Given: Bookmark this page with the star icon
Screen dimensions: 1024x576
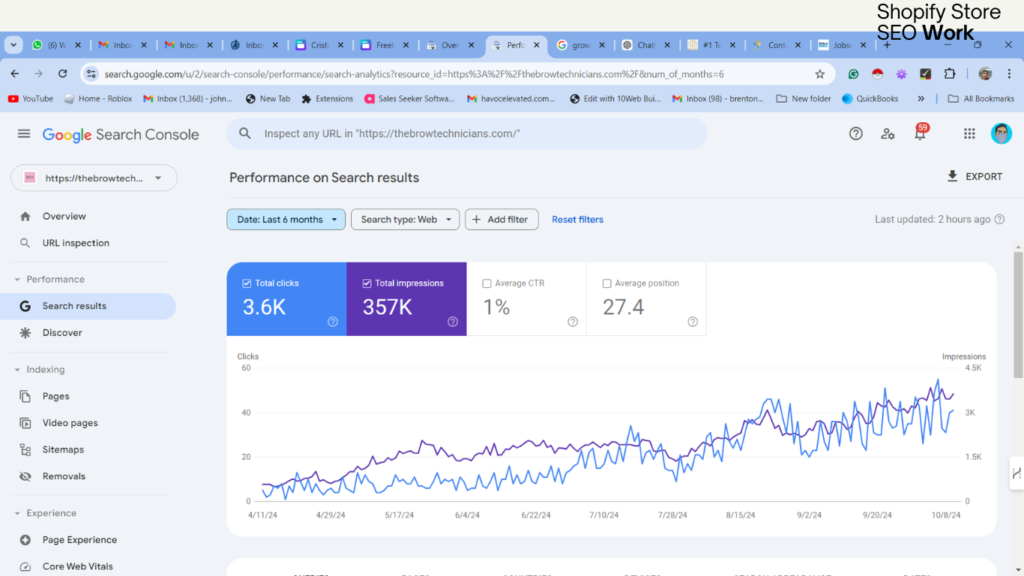Looking at the screenshot, I should click(820, 74).
